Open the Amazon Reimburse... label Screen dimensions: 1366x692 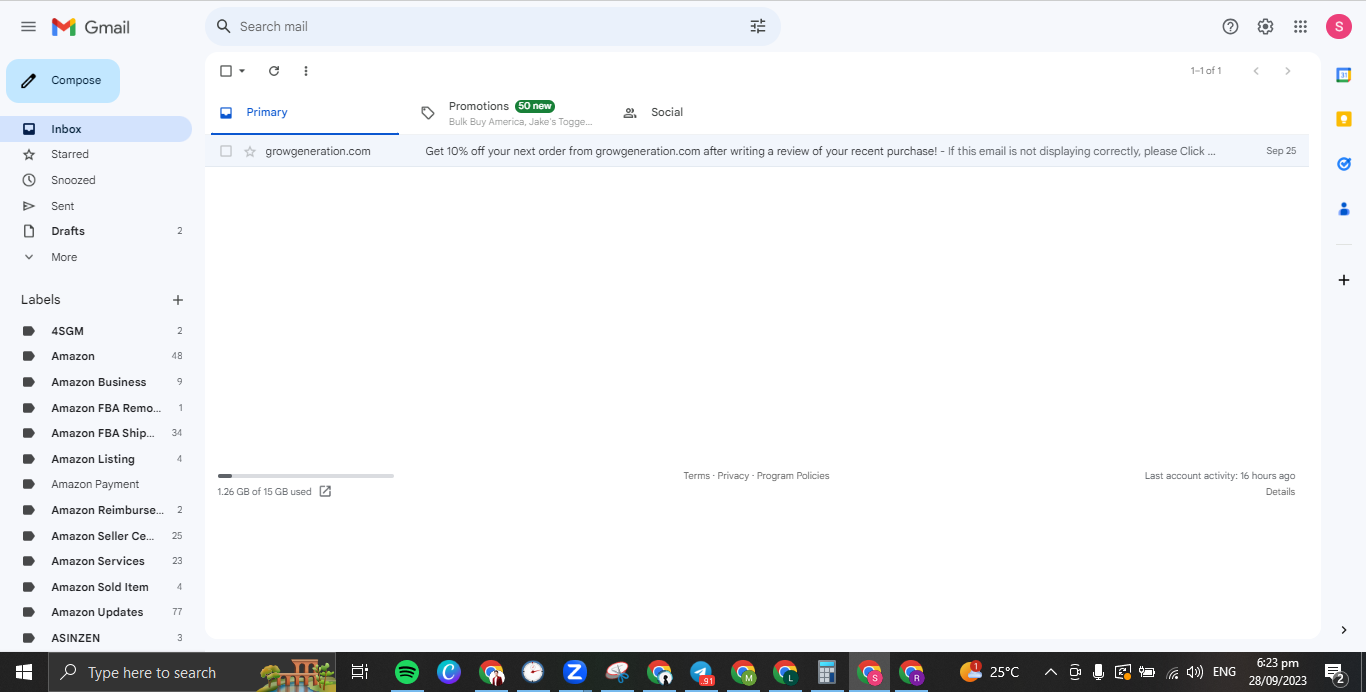[96, 510]
